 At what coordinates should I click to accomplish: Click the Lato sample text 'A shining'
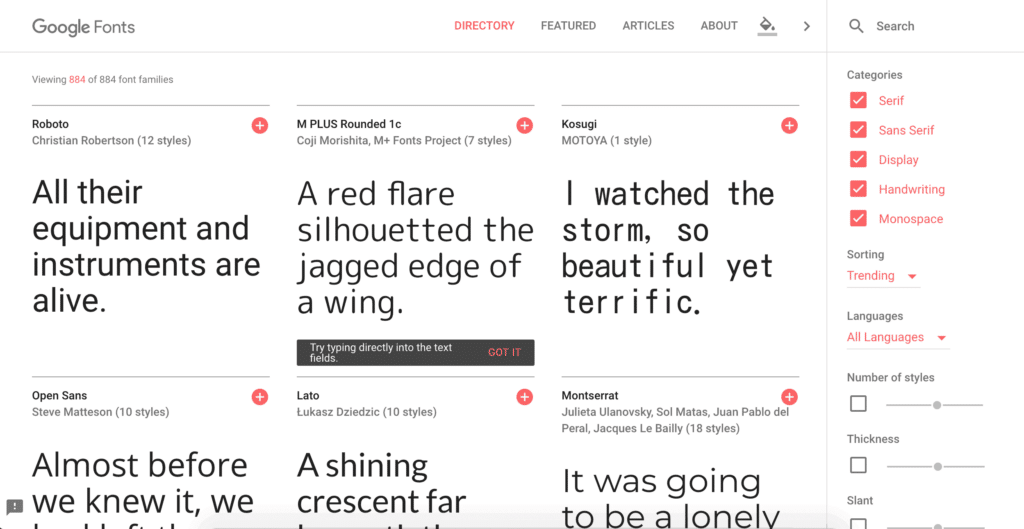tap(362, 466)
